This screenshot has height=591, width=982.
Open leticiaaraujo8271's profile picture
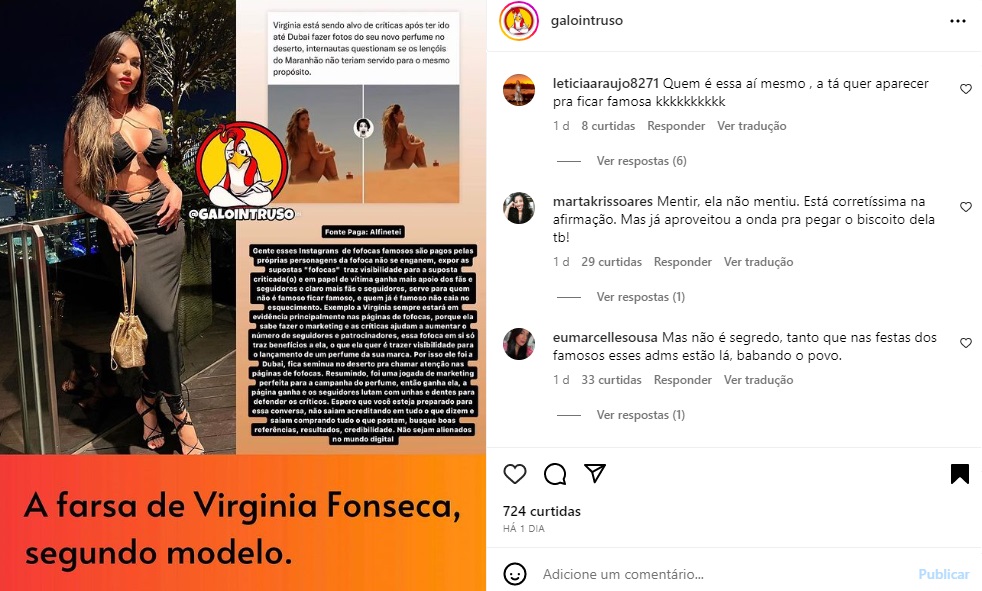click(x=519, y=90)
